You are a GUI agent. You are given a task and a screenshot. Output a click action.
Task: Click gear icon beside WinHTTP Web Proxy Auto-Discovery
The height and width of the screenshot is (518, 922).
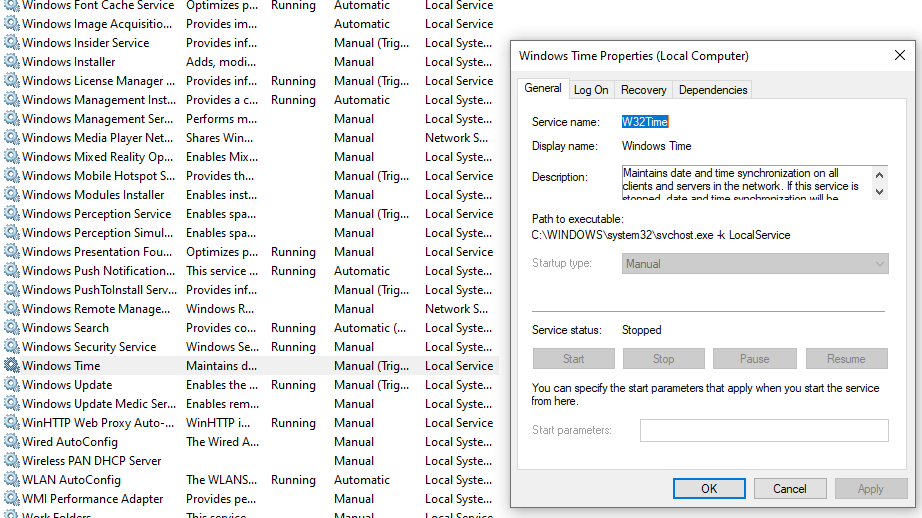coord(11,422)
